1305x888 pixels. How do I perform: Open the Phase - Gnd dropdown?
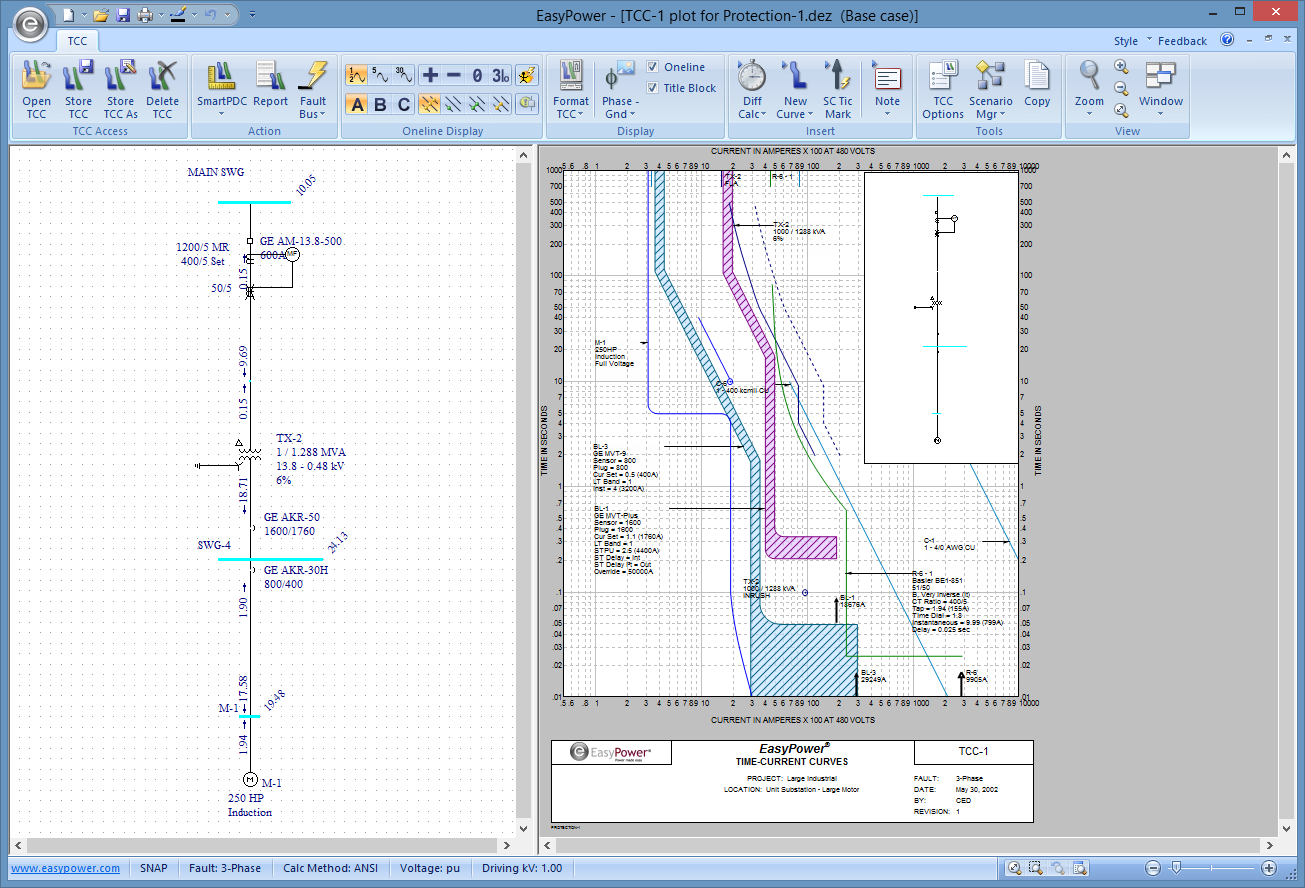coord(620,89)
